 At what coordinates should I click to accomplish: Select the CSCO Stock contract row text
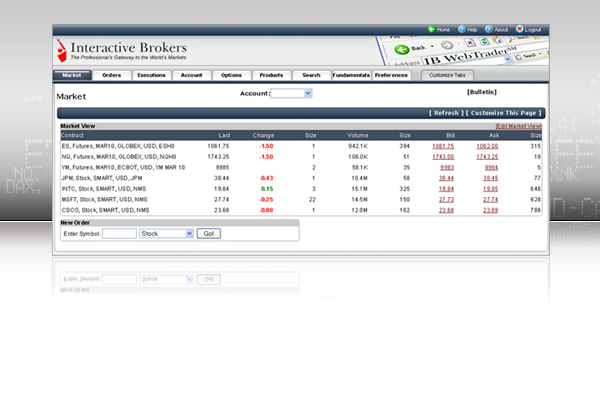(105, 211)
